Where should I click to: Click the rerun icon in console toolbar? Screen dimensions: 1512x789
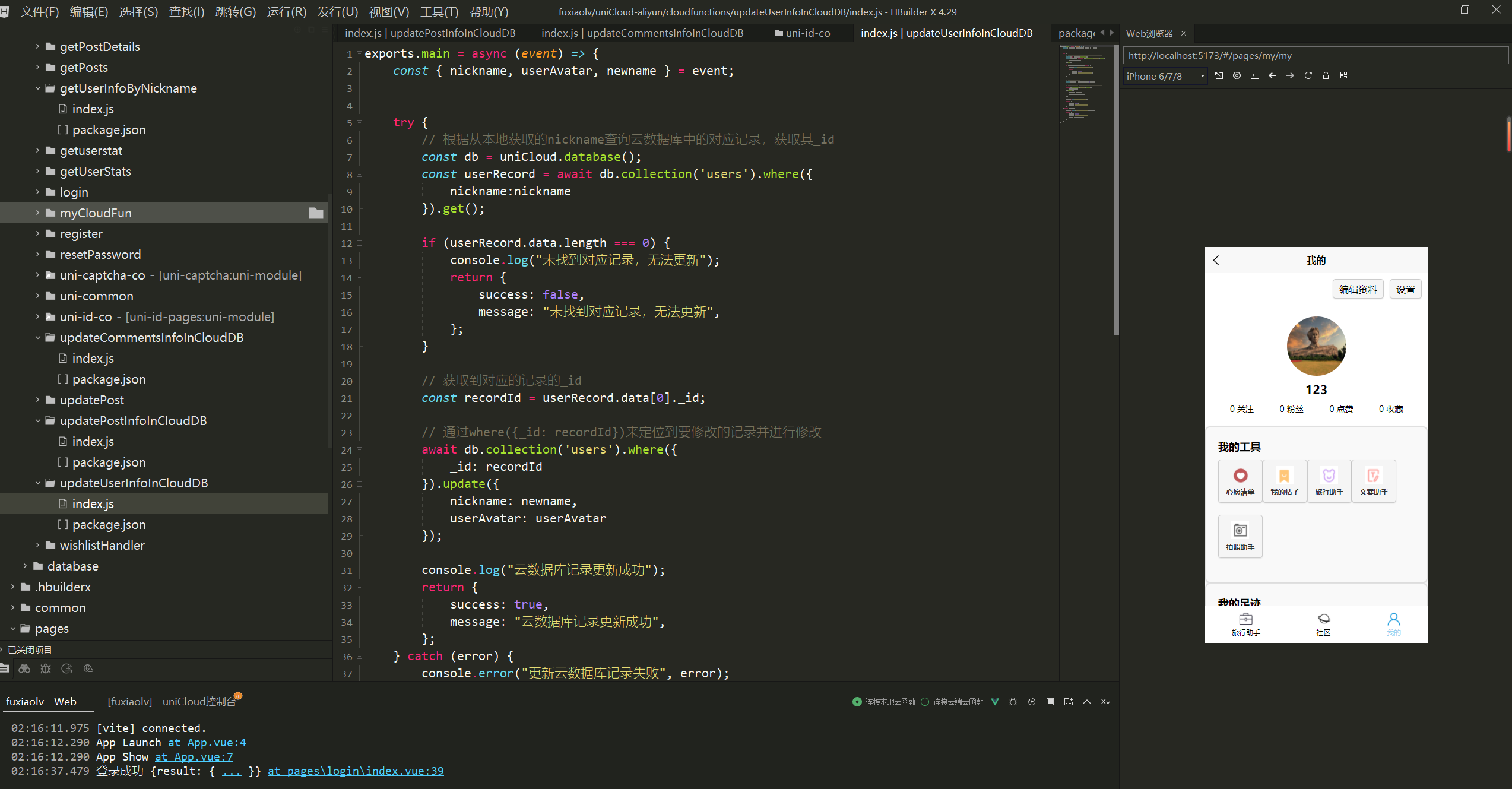1031,702
